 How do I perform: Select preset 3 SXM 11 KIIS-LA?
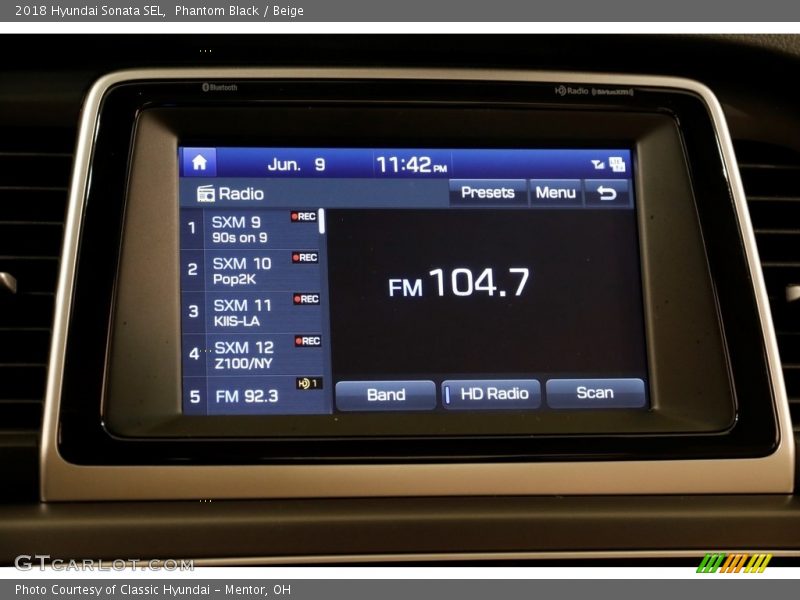pyautogui.click(x=254, y=312)
